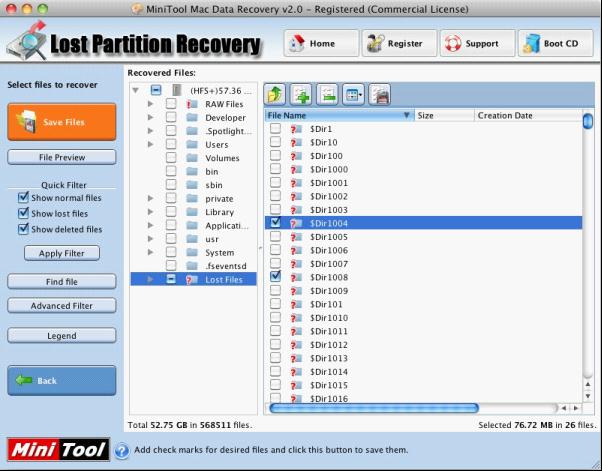Expand the private node
The height and width of the screenshot is (471, 602).
[x=150, y=198]
